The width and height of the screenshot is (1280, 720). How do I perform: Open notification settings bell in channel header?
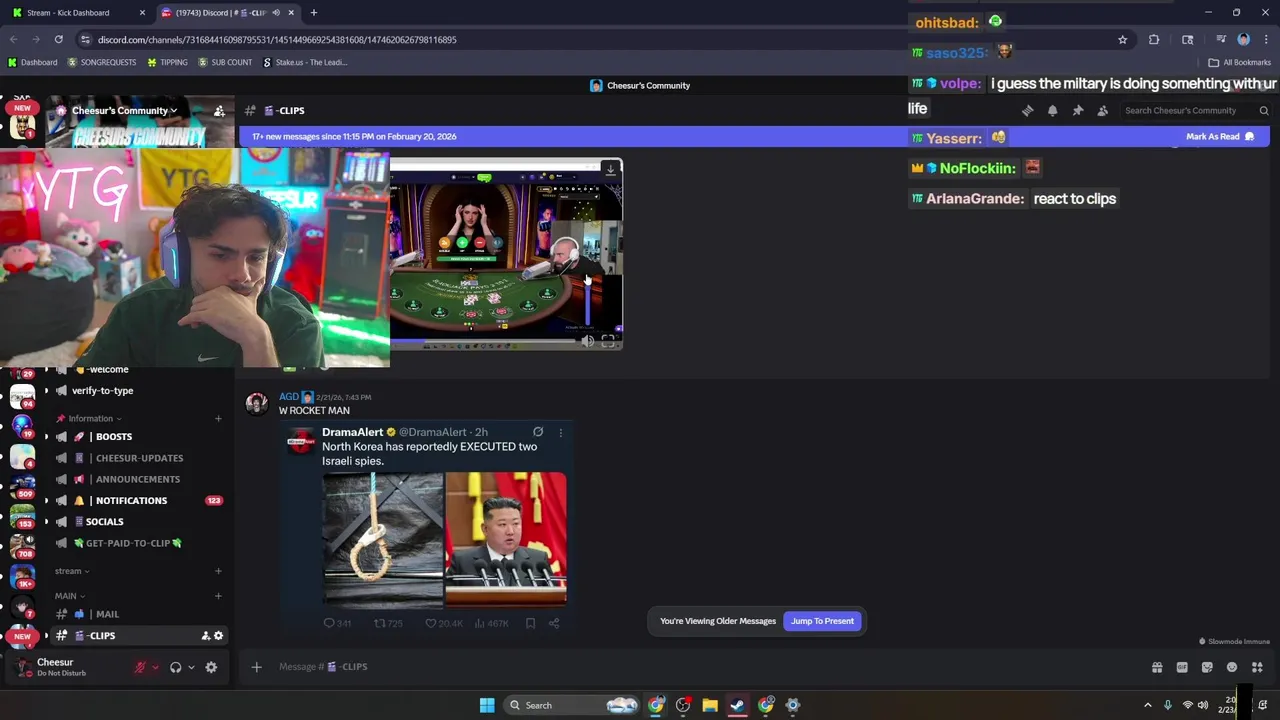[x=1052, y=111]
